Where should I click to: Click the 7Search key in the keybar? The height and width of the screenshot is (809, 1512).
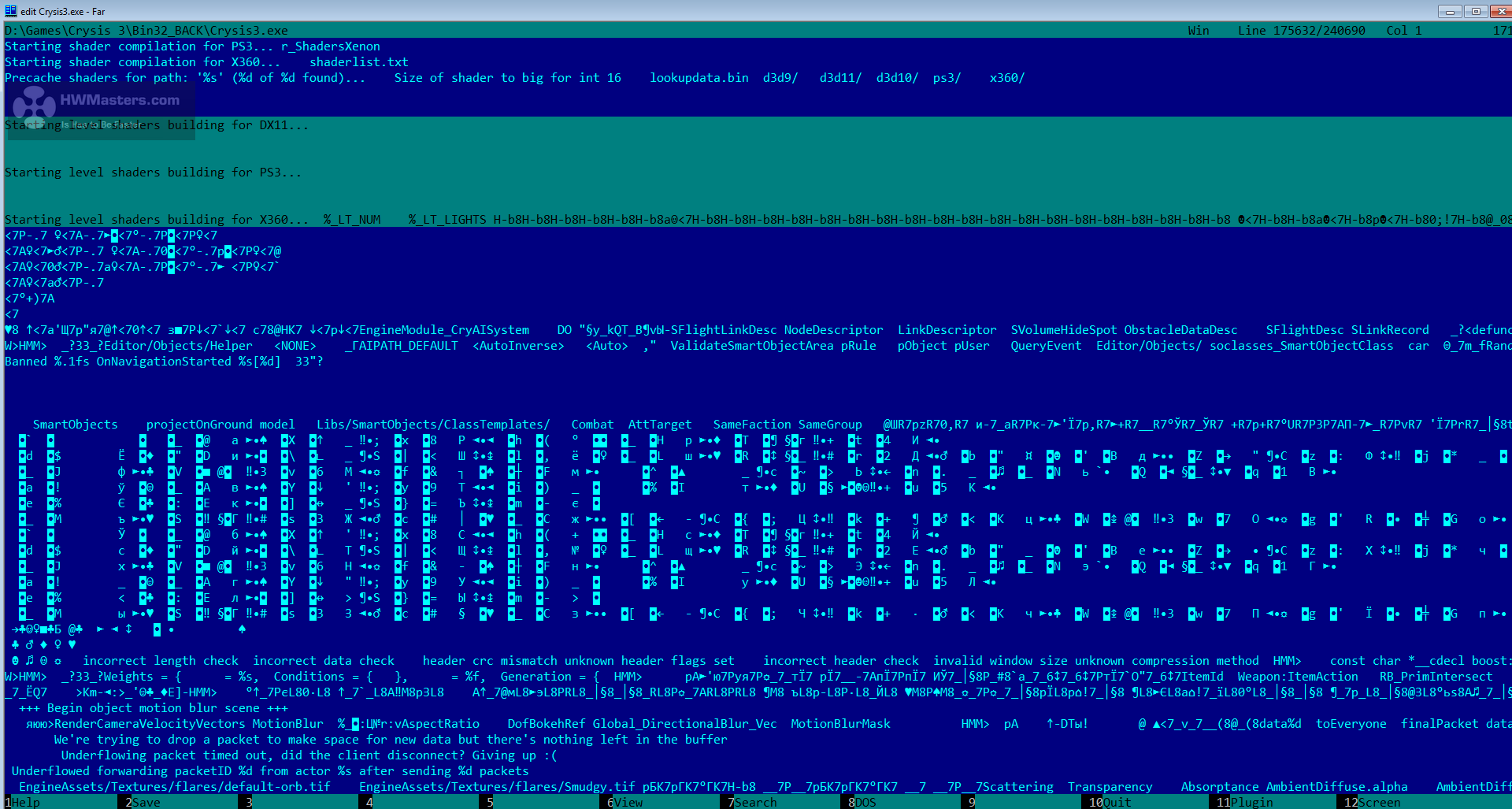click(752, 802)
